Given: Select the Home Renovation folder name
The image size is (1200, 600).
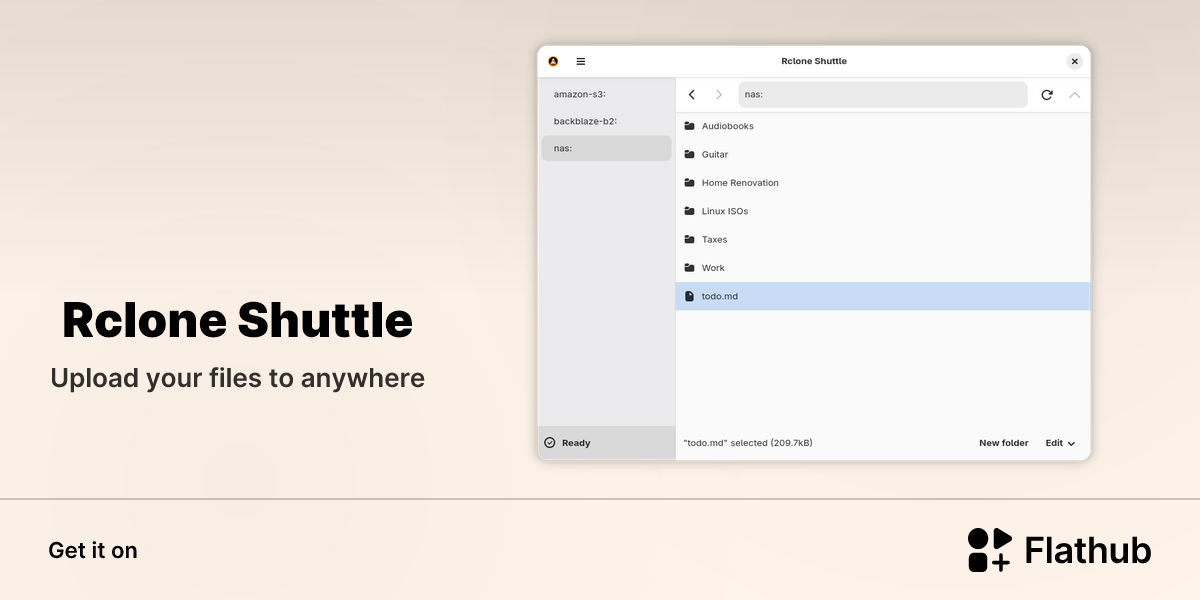Looking at the screenshot, I should click(740, 183).
